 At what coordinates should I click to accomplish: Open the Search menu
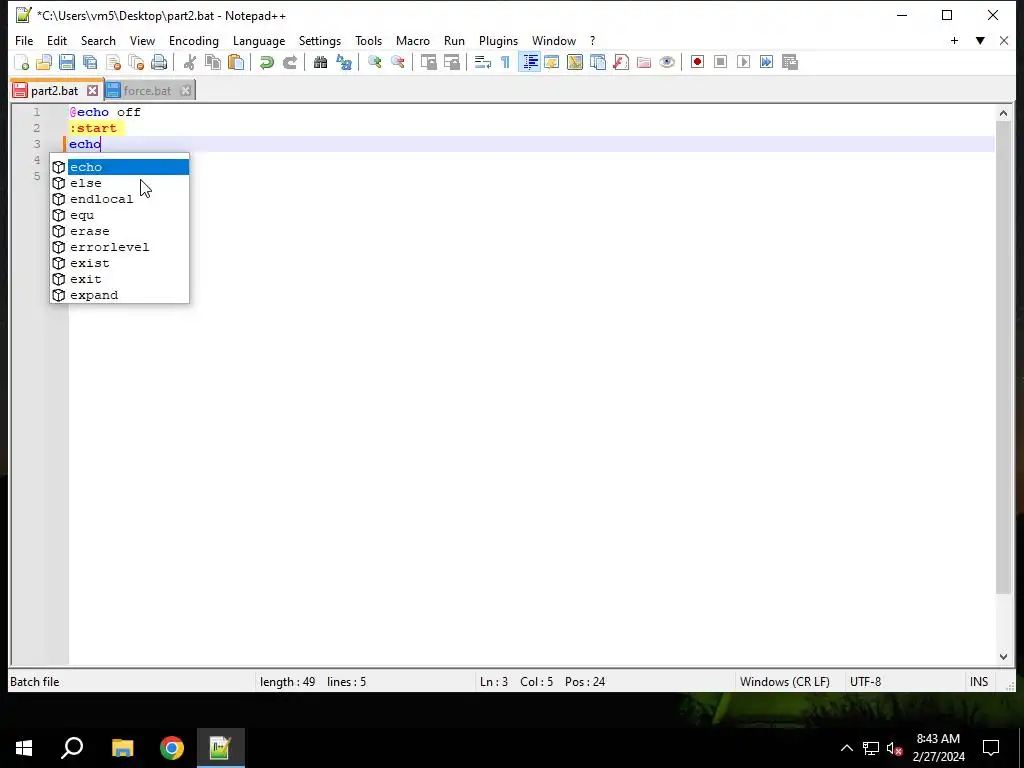98,40
